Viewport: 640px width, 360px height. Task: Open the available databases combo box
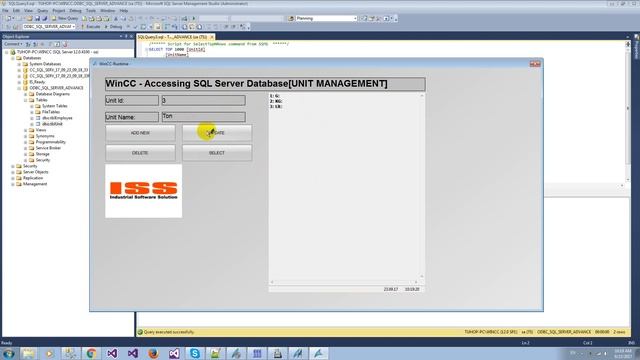pos(49,27)
